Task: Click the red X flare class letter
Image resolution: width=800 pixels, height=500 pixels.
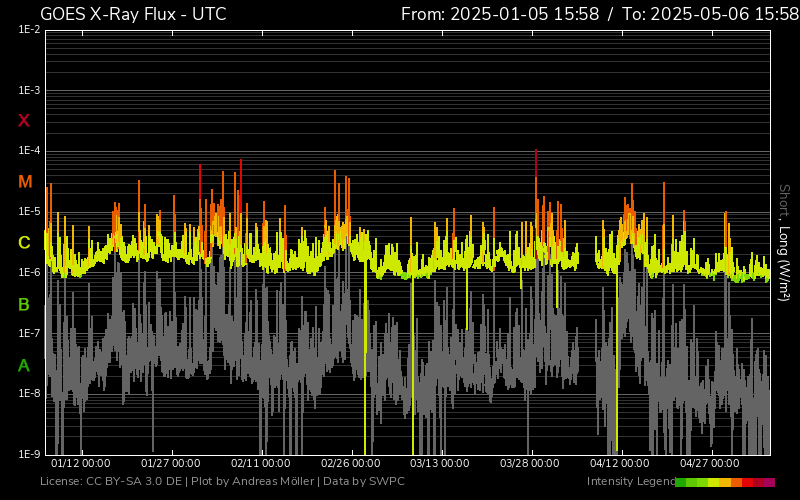Action: pos(24,121)
